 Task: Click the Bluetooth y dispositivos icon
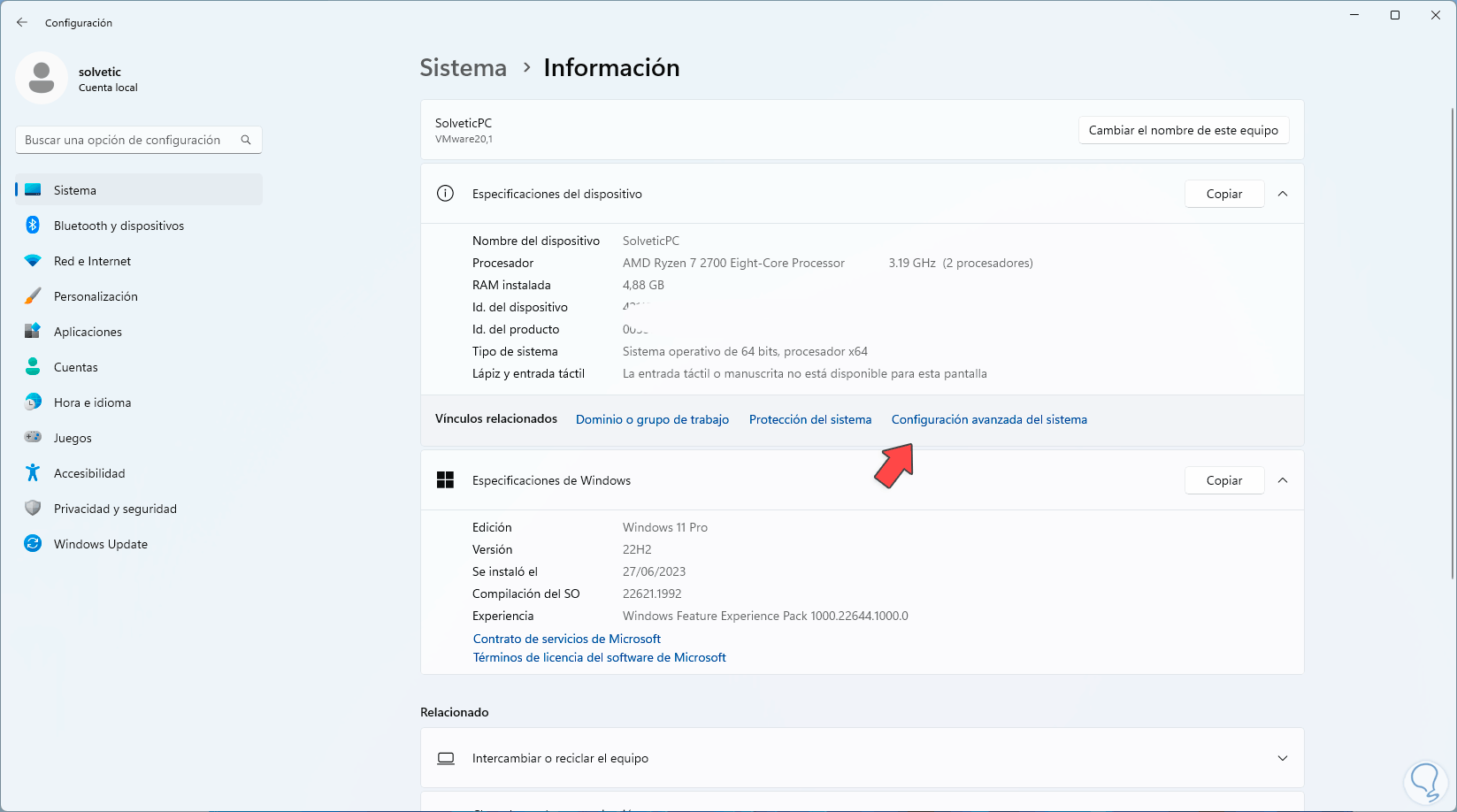point(33,226)
